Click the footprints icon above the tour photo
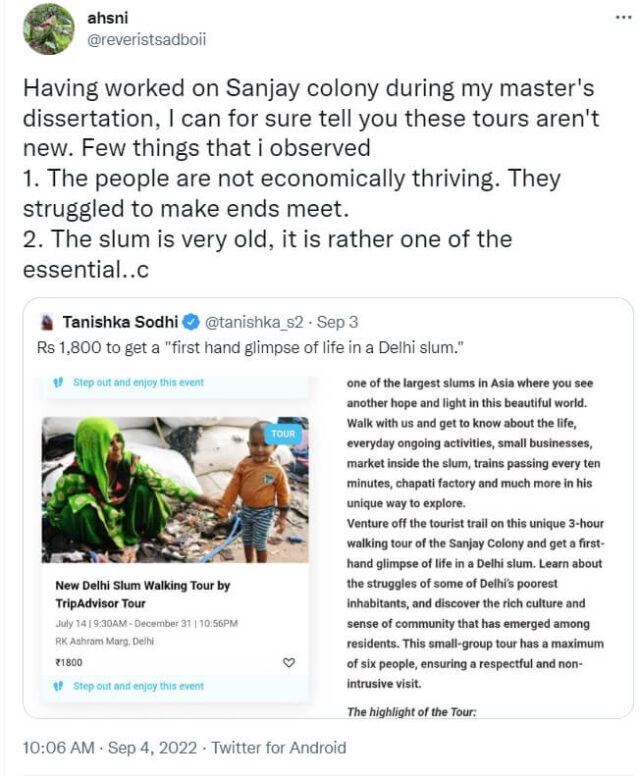Screen dimensions: 640x776 (x=58, y=382)
